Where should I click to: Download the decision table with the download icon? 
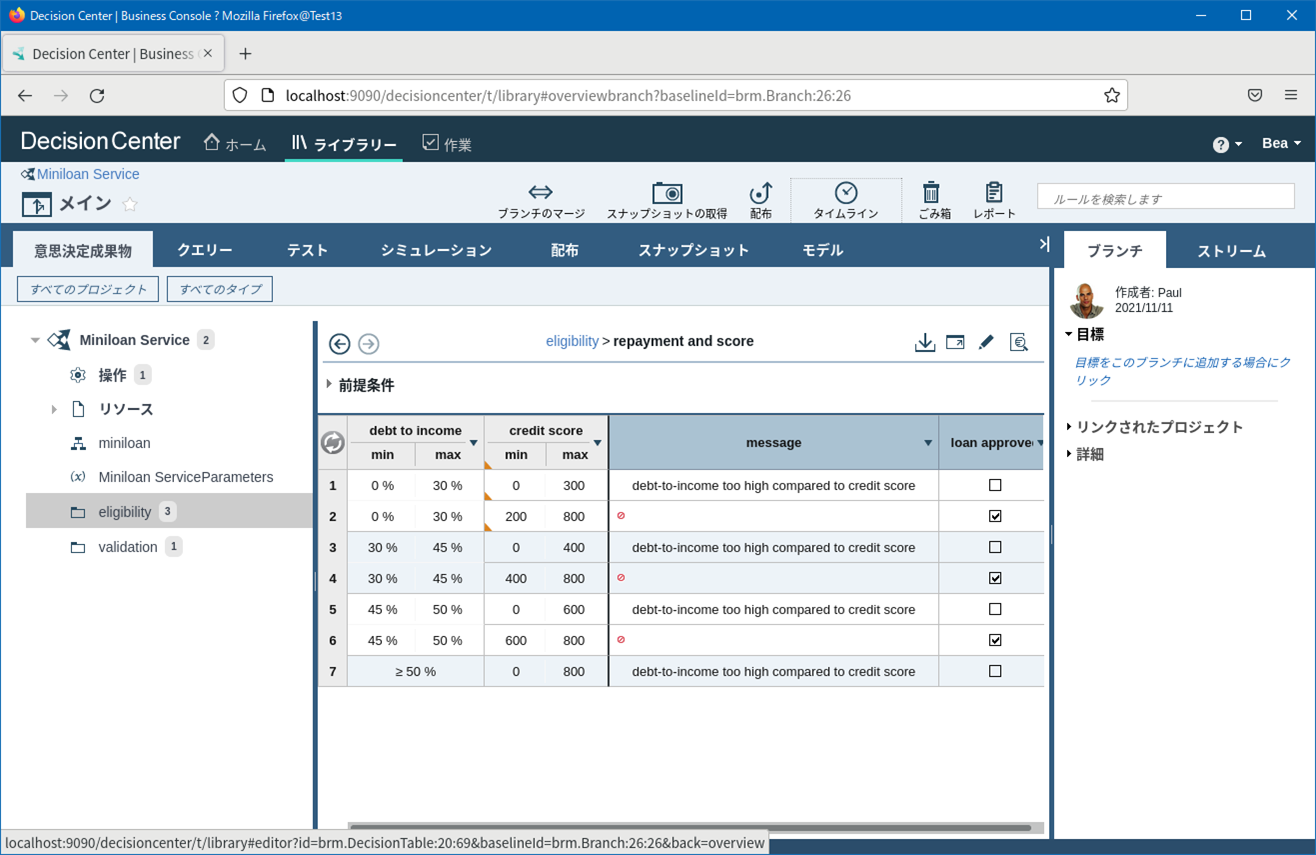[x=925, y=342]
